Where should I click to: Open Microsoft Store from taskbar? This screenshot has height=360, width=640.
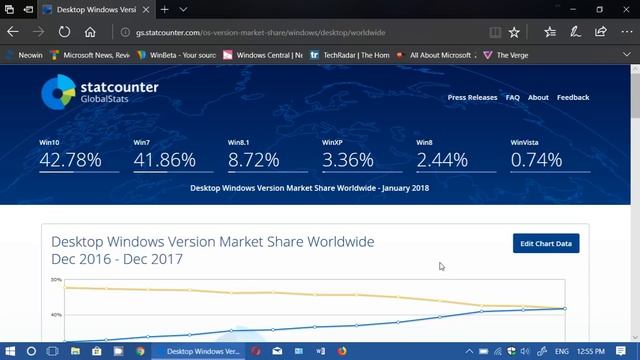tap(97, 351)
